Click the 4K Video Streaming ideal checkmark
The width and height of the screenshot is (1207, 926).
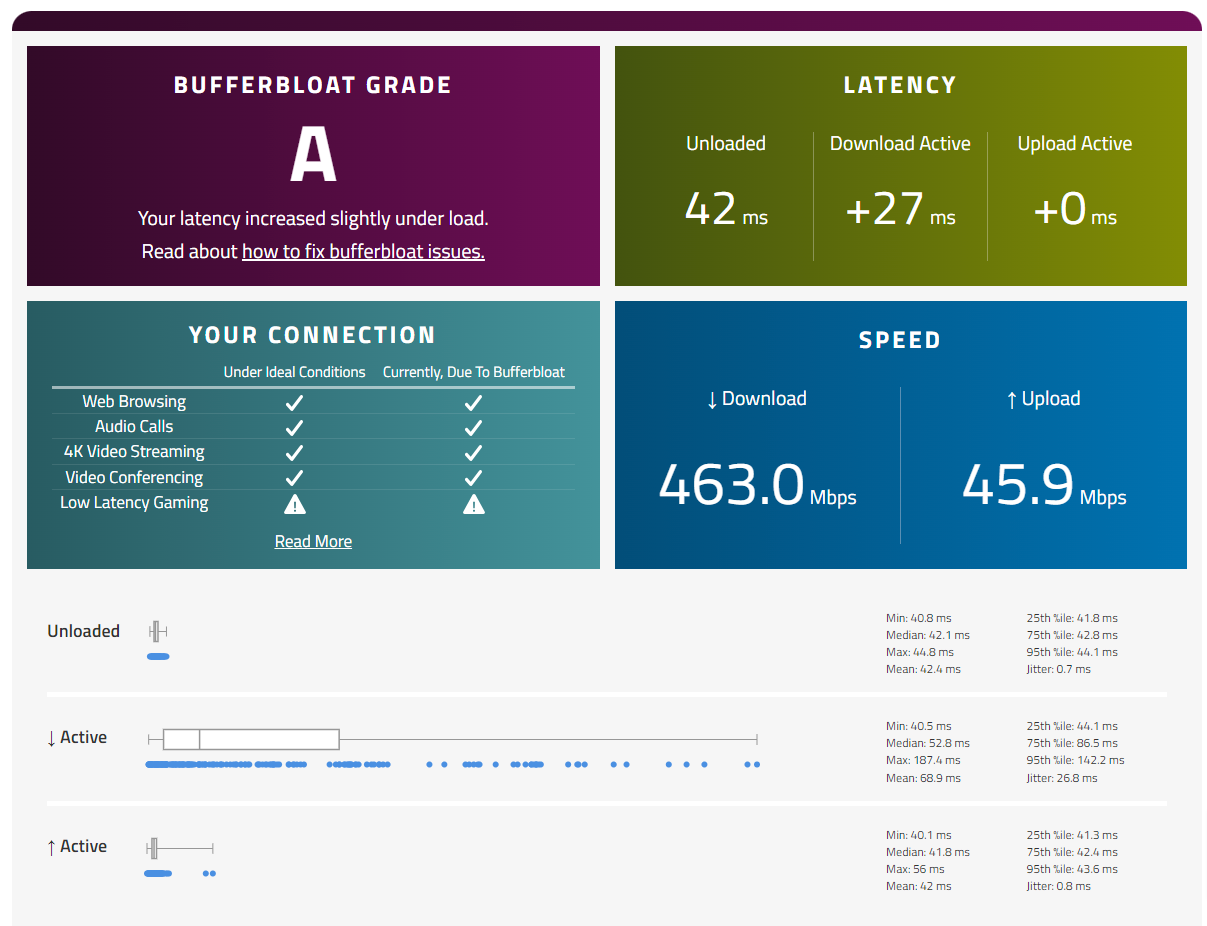click(x=294, y=452)
